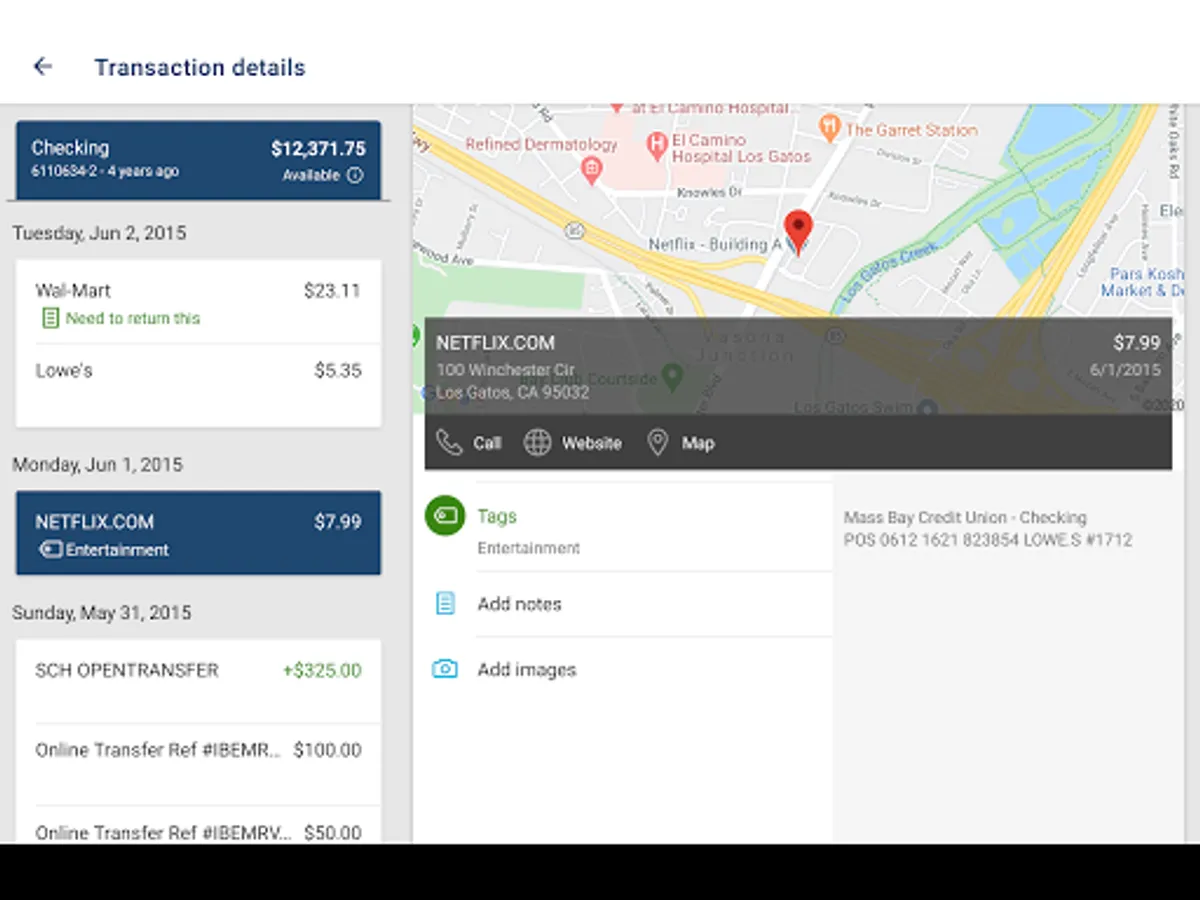Image resolution: width=1200 pixels, height=900 pixels.
Task: Click Add images
Action: pos(527,670)
